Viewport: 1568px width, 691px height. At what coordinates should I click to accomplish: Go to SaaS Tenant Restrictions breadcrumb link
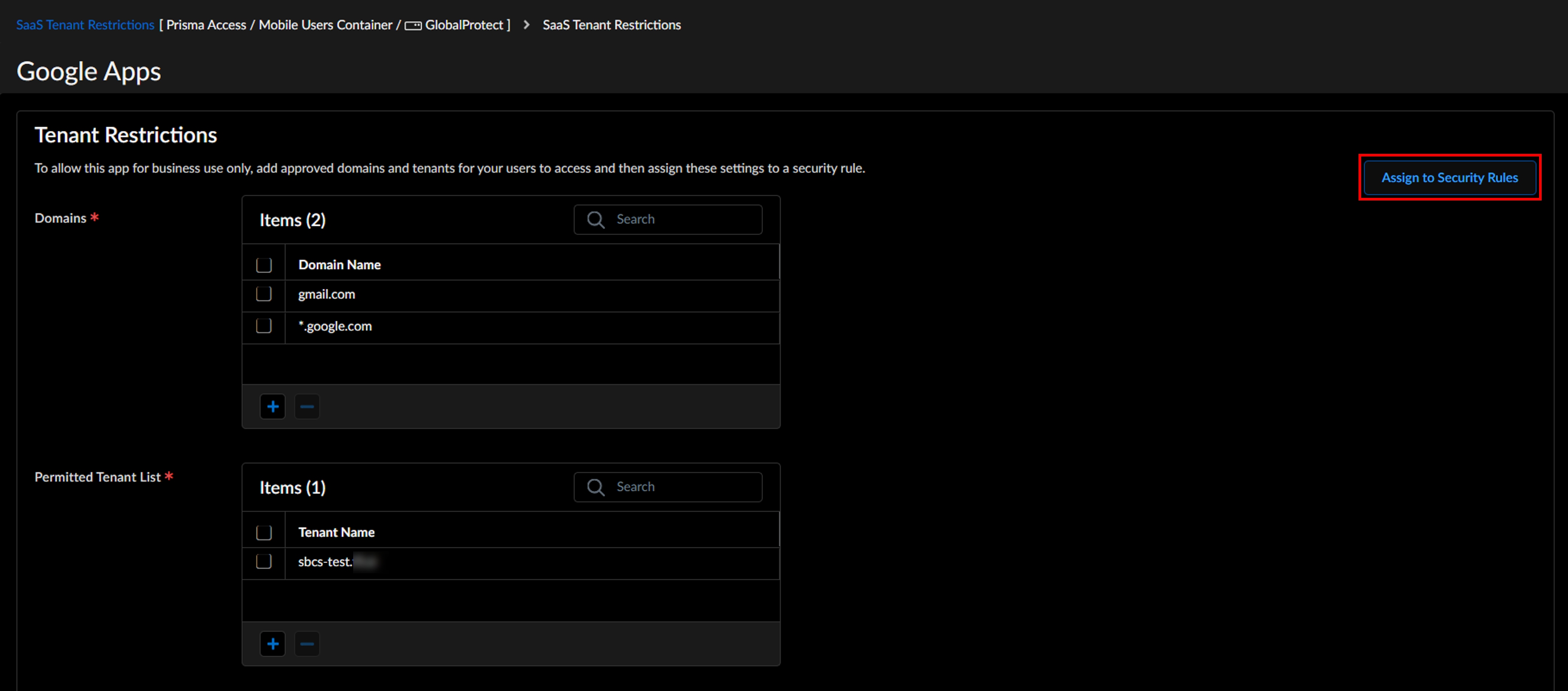pyautogui.click(x=85, y=25)
